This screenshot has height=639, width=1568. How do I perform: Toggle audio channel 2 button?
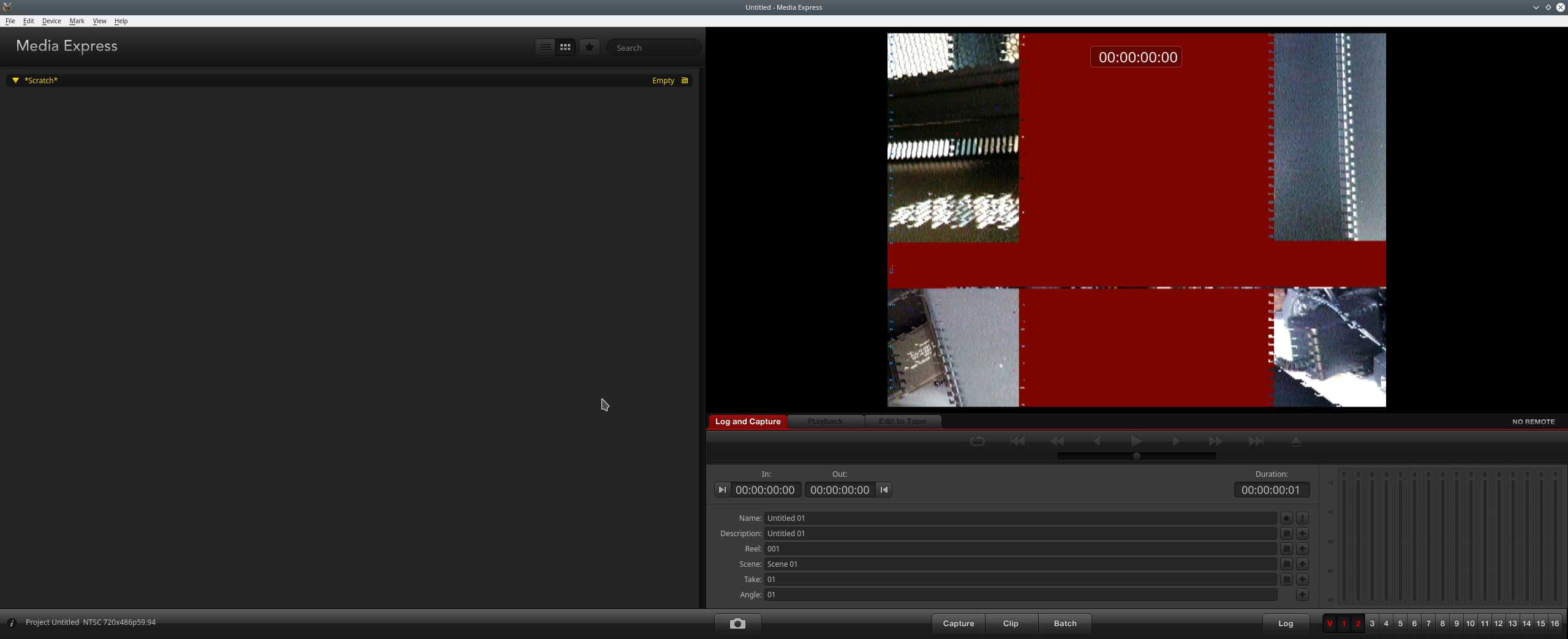1358,624
